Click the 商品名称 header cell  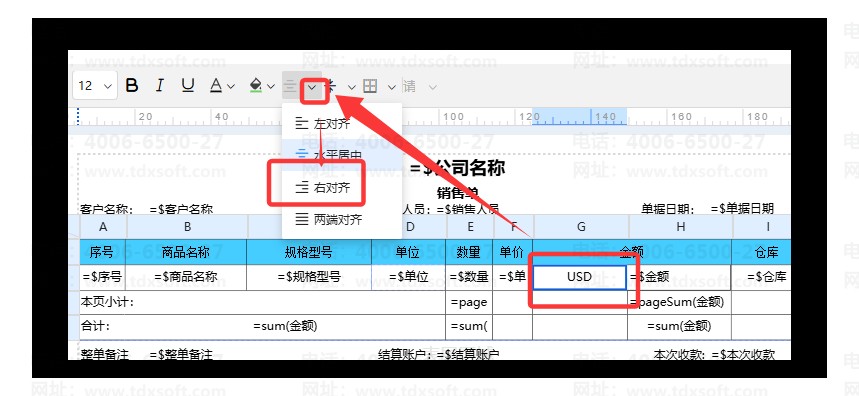tap(186, 252)
